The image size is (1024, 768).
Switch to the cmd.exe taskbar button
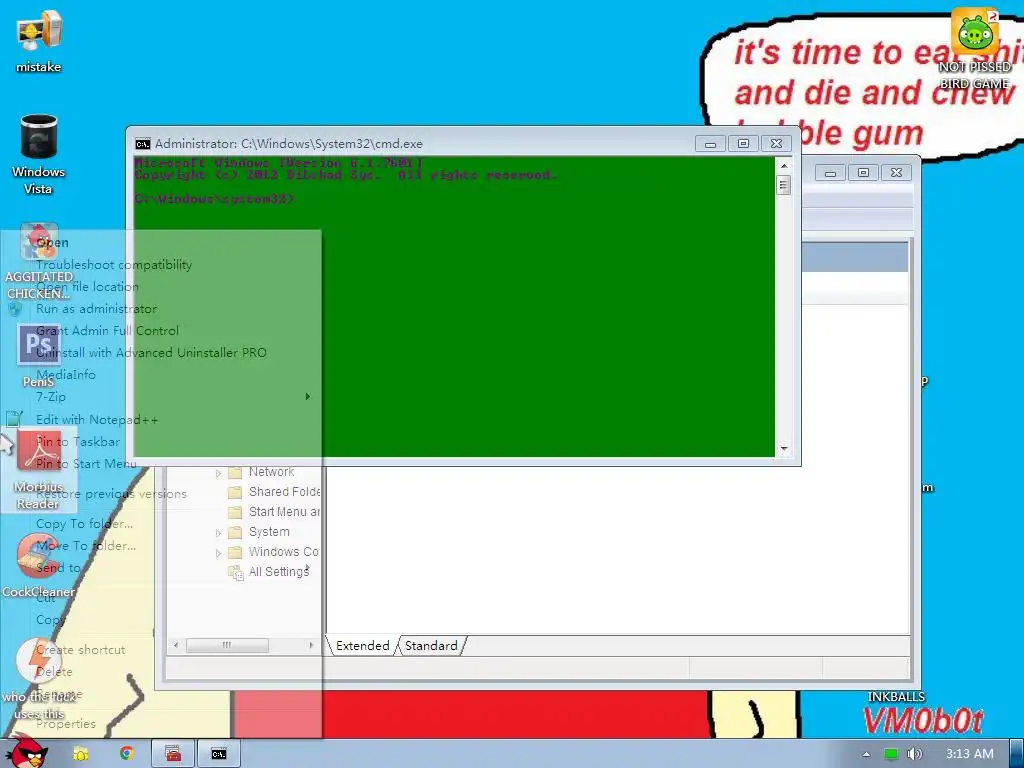pyautogui.click(x=219, y=754)
